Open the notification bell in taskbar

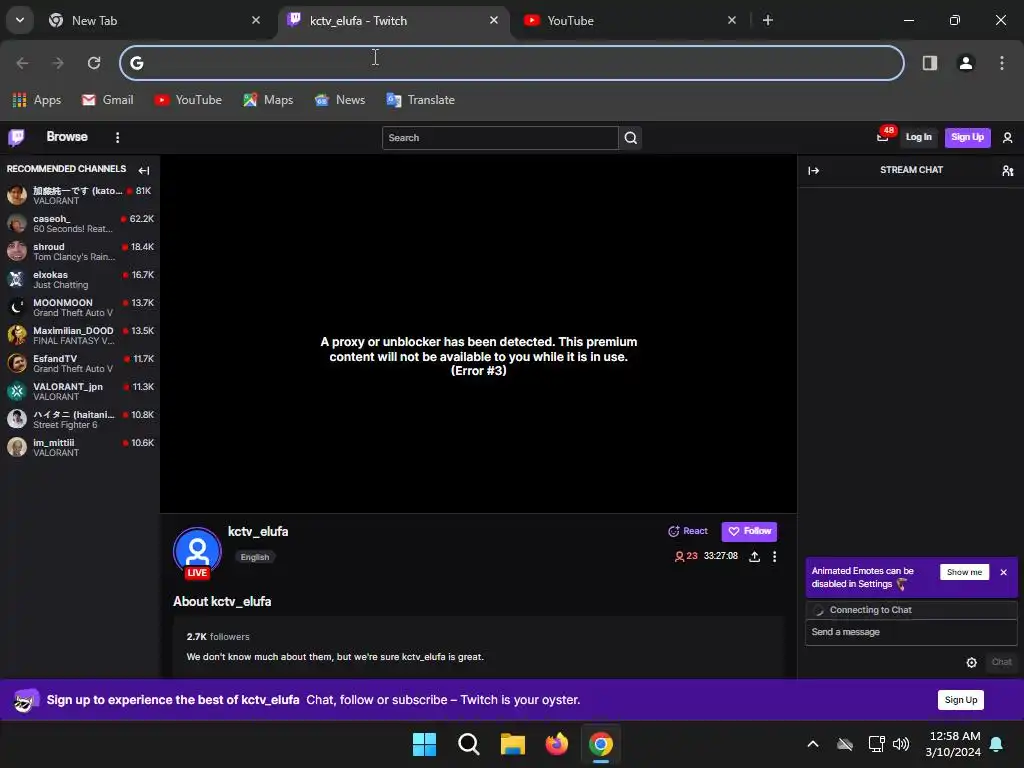(x=997, y=744)
